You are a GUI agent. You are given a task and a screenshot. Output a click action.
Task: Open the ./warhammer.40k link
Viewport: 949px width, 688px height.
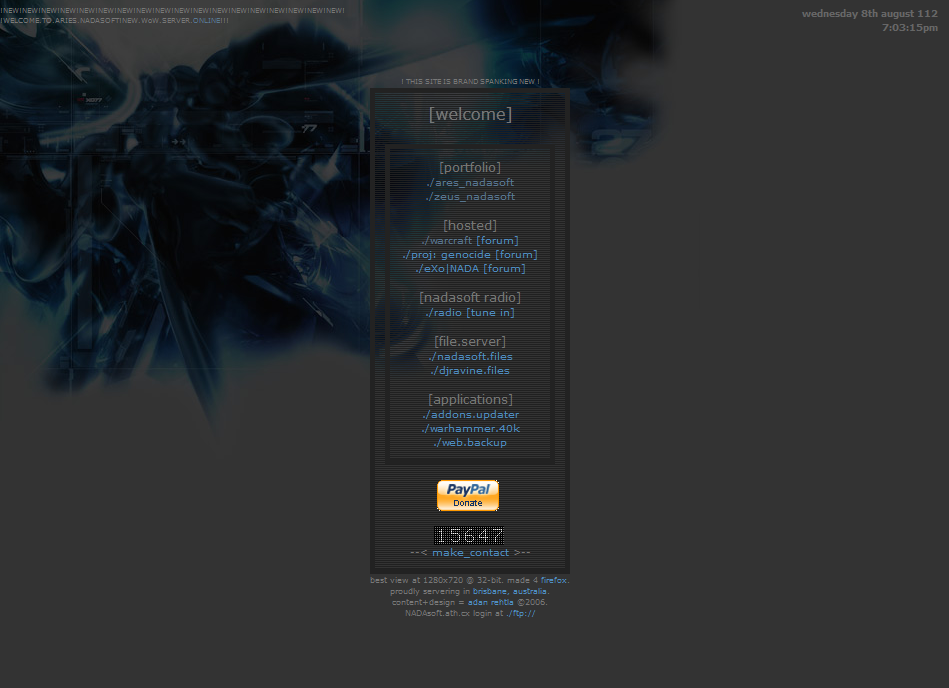point(470,428)
